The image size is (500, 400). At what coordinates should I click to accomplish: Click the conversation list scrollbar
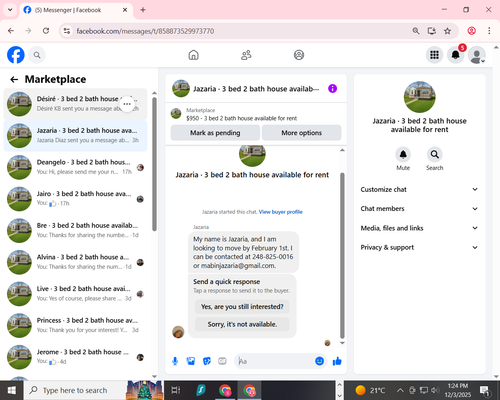pos(154,164)
